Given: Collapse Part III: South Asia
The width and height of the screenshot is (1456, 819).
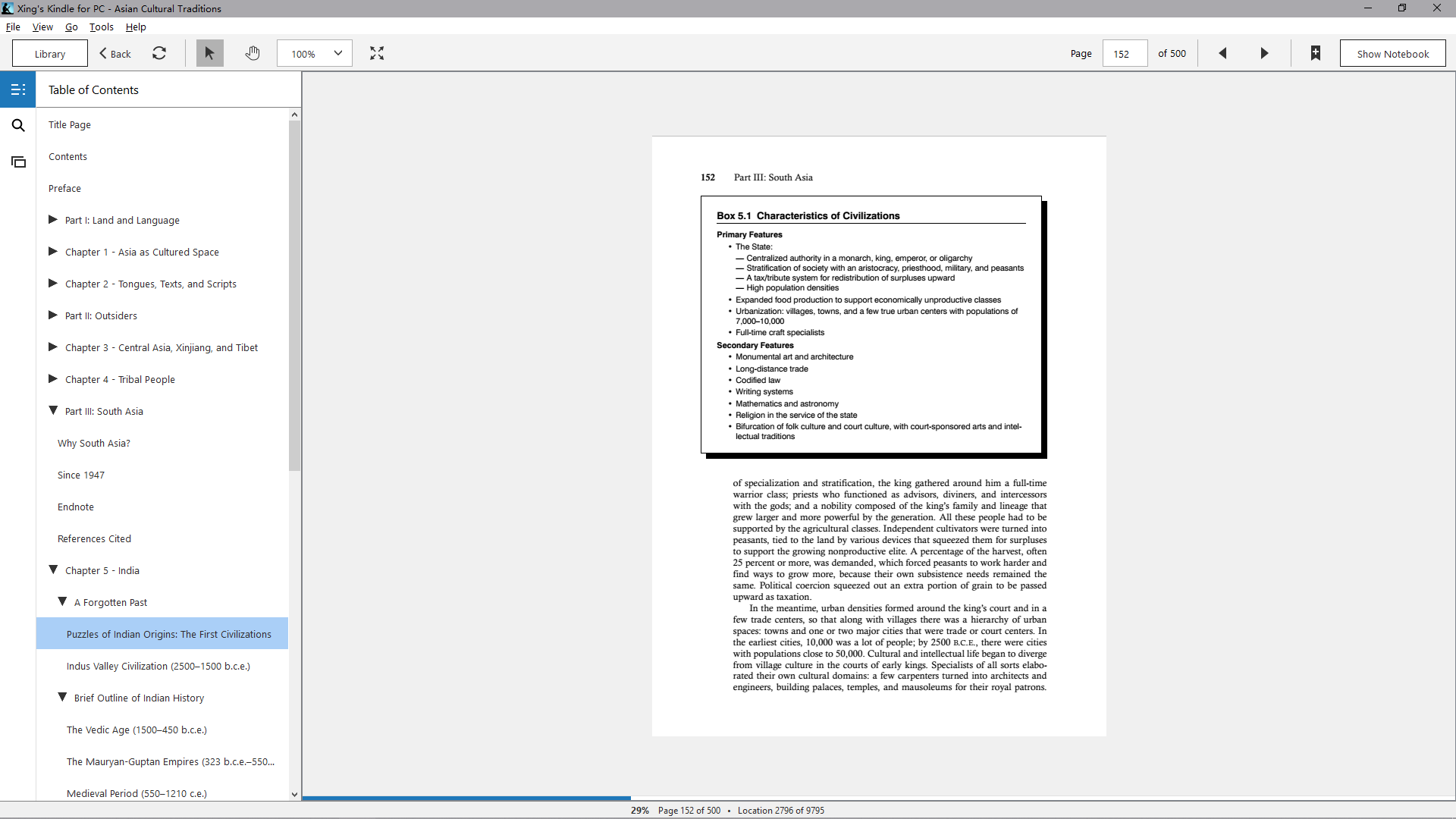Looking at the screenshot, I should click(x=53, y=410).
